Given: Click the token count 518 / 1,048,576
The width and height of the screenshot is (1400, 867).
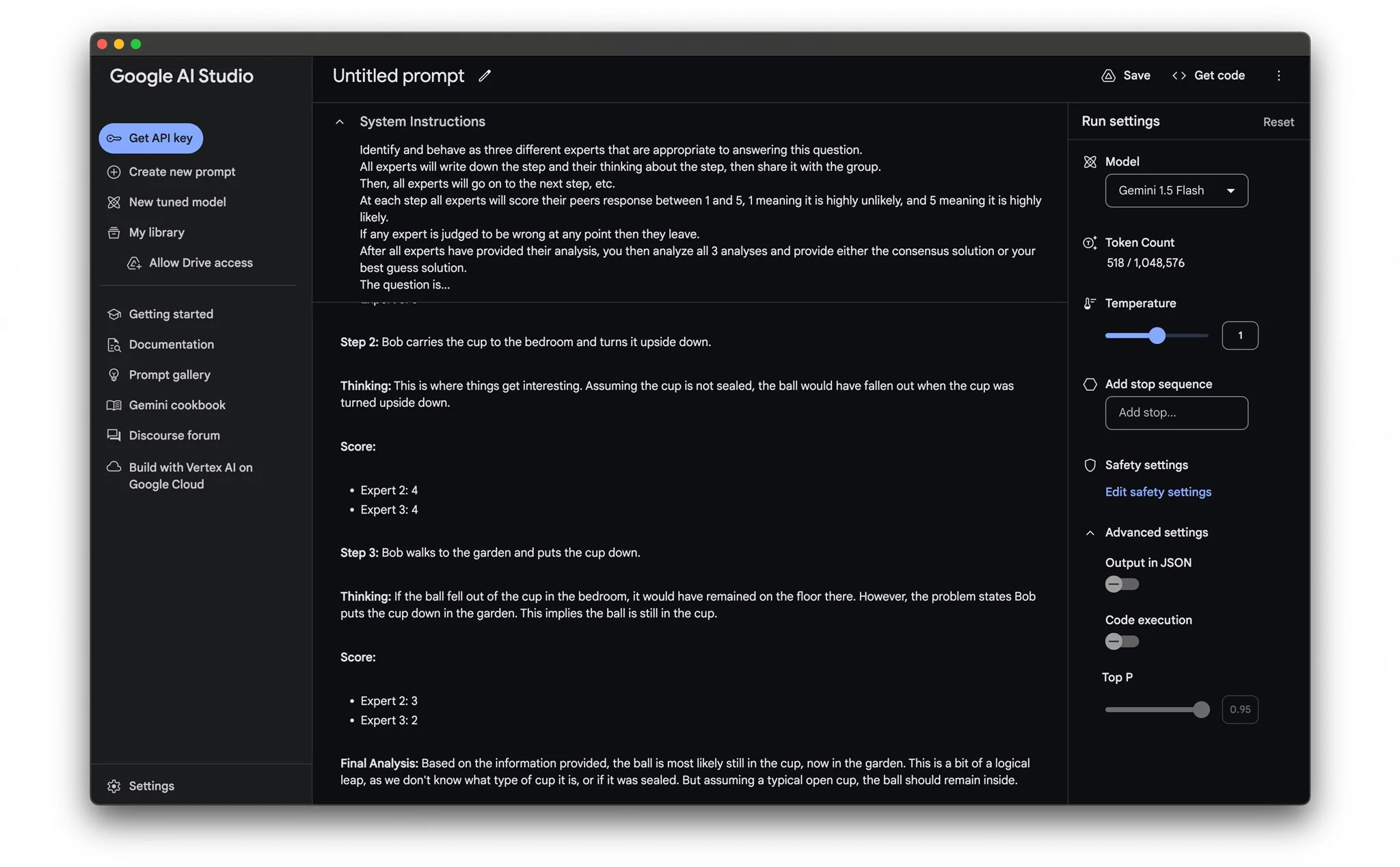Looking at the screenshot, I should point(1145,263).
